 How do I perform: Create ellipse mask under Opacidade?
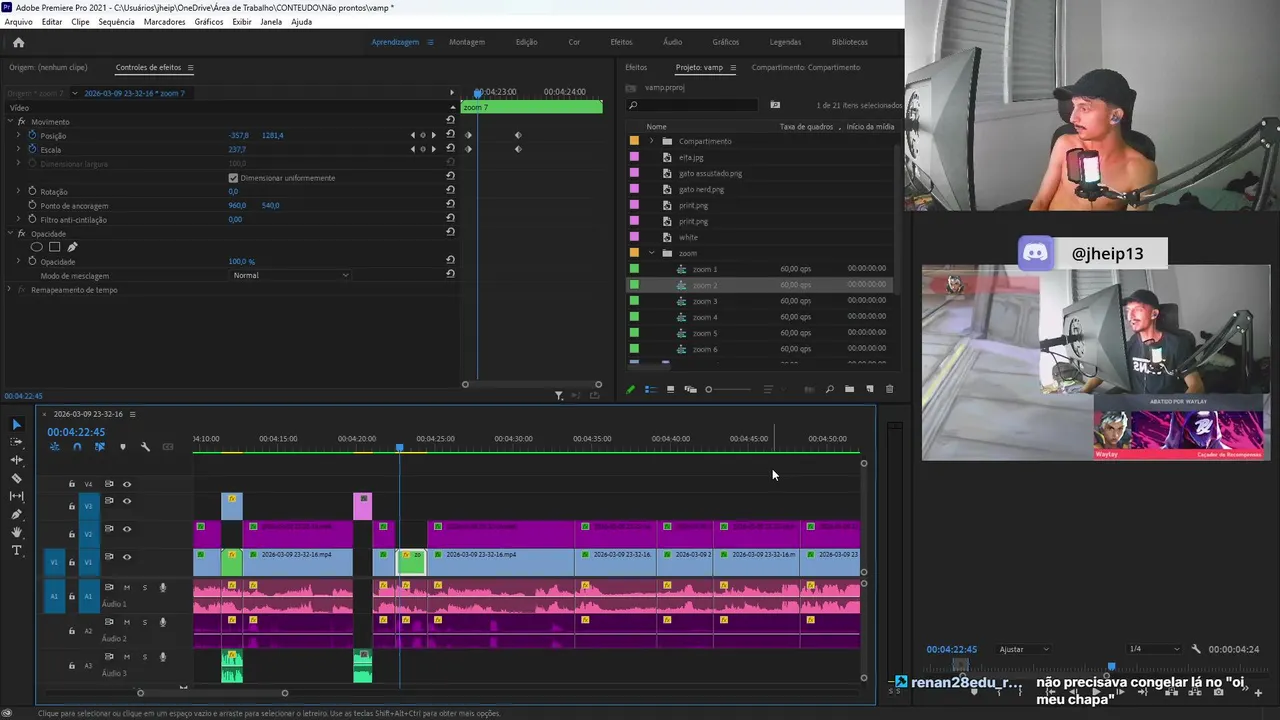pos(36,247)
